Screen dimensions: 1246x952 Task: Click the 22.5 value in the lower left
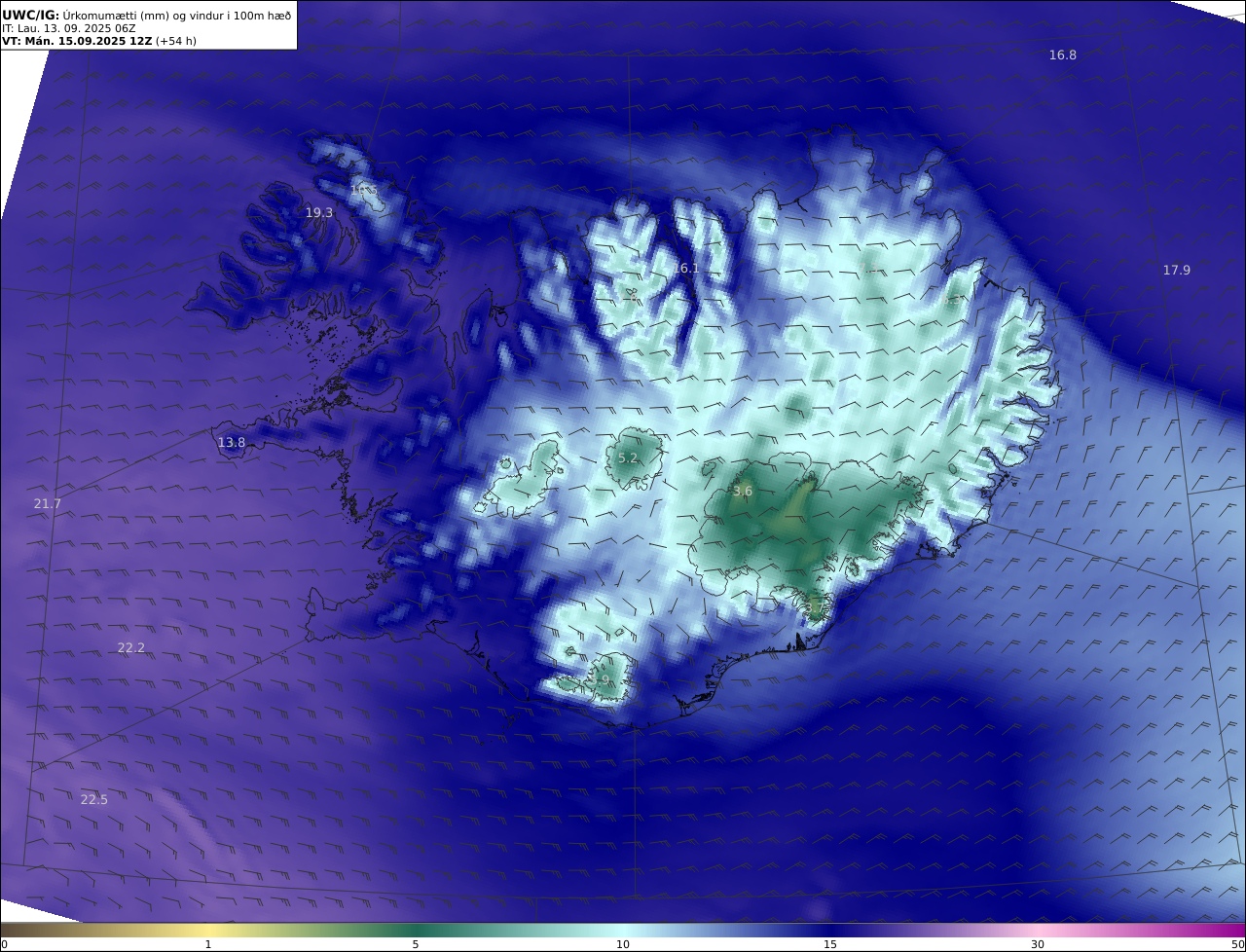point(94,800)
